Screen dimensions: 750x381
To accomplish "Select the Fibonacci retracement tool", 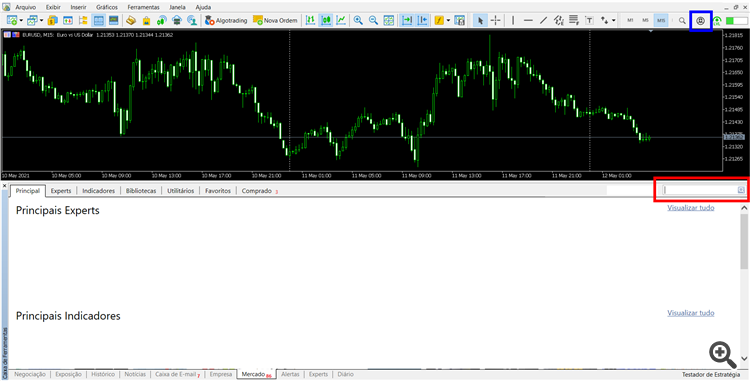I will (x=574, y=21).
